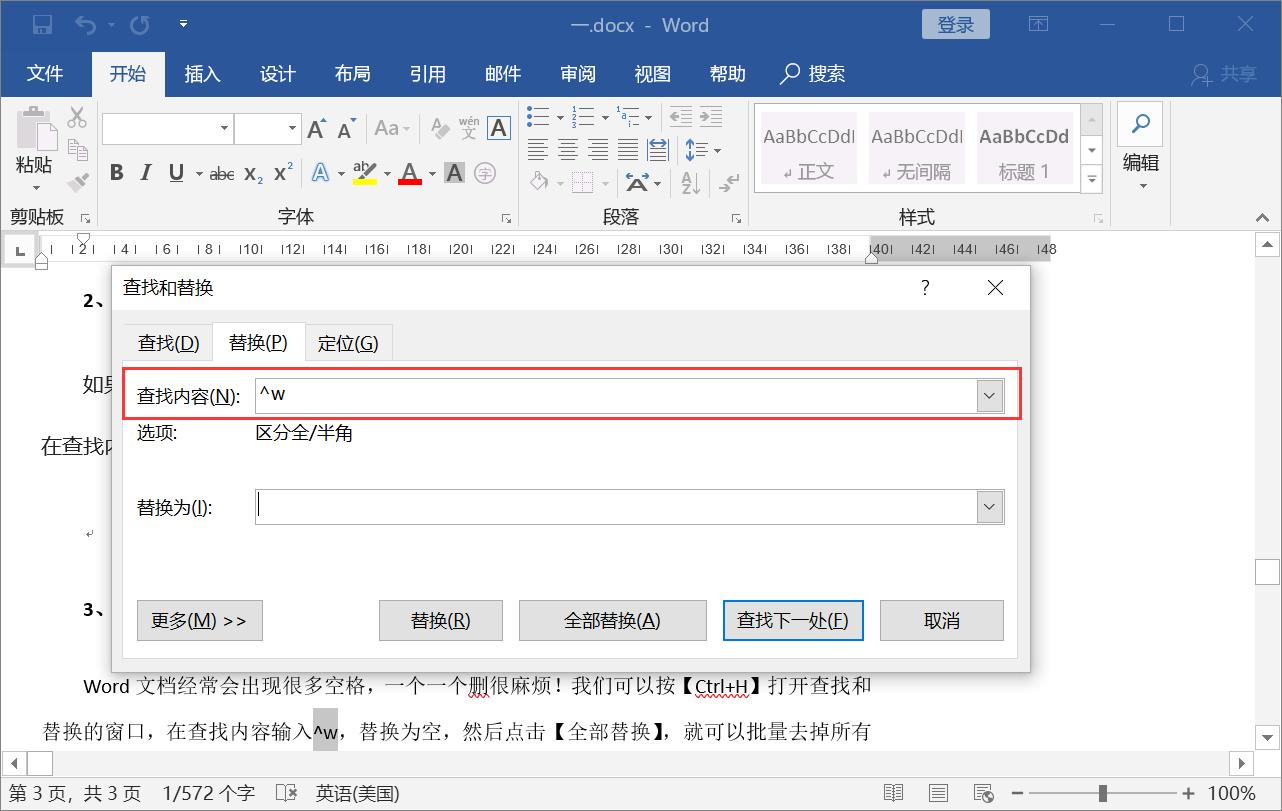
Task: Apply the Character Border icon
Action: pyautogui.click(x=499, y=128)
